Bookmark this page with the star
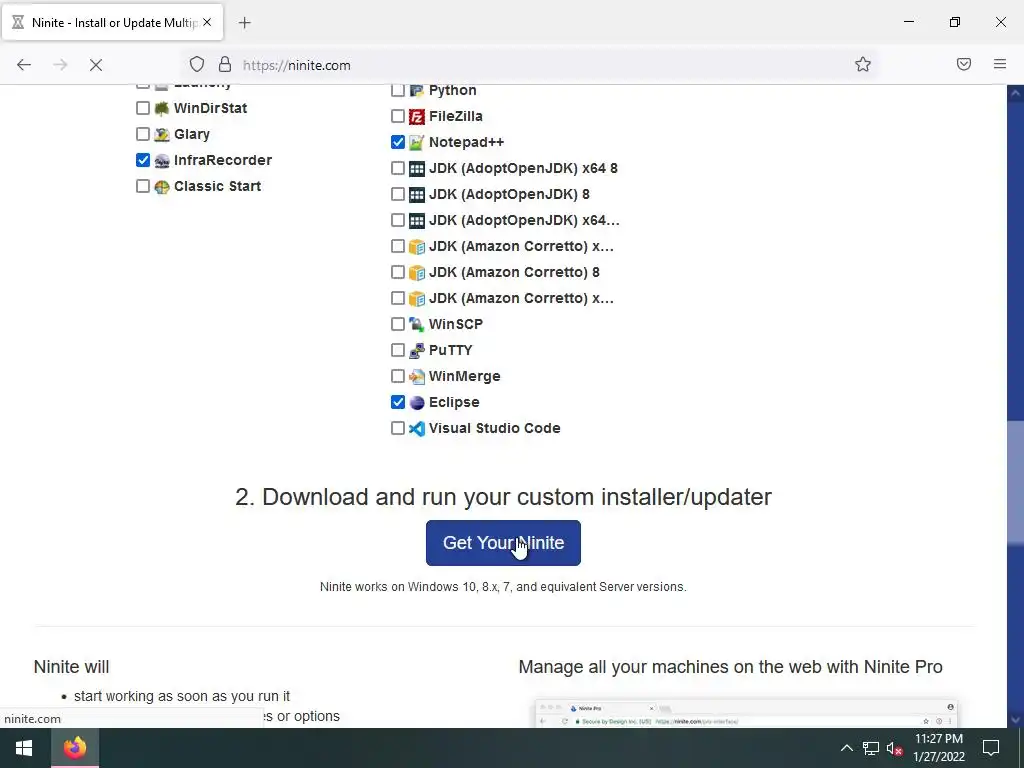 point(863,64)
